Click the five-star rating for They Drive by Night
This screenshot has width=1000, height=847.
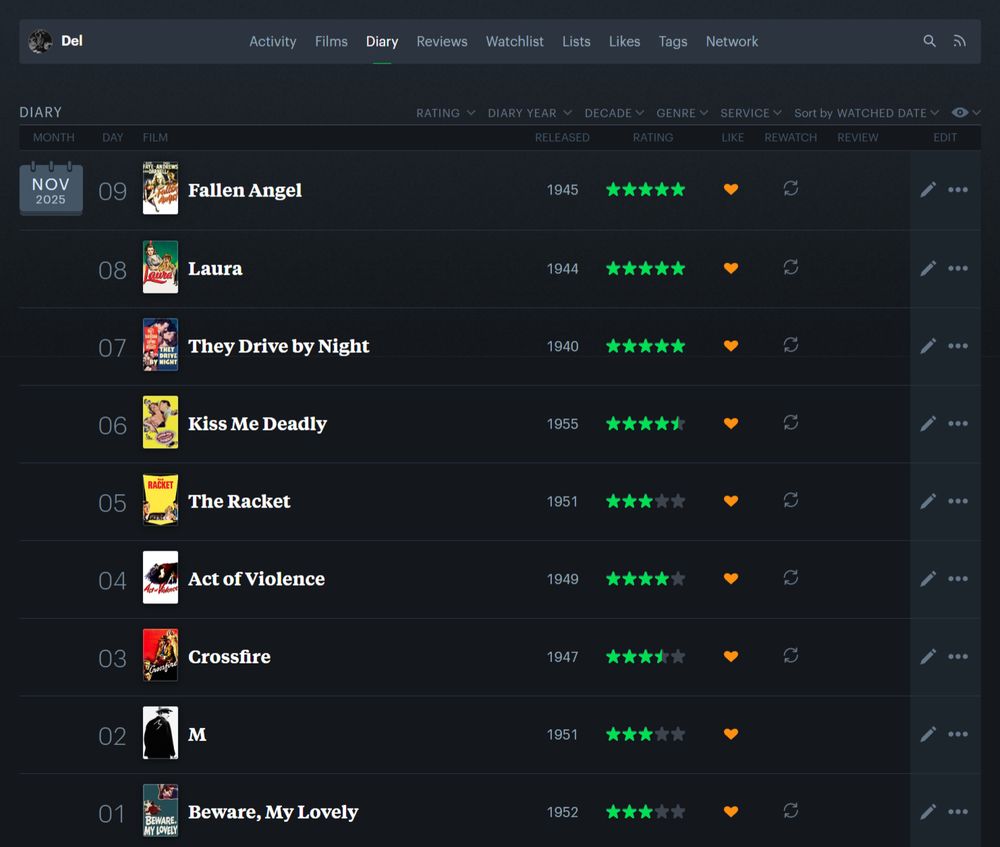click(645, 345)
